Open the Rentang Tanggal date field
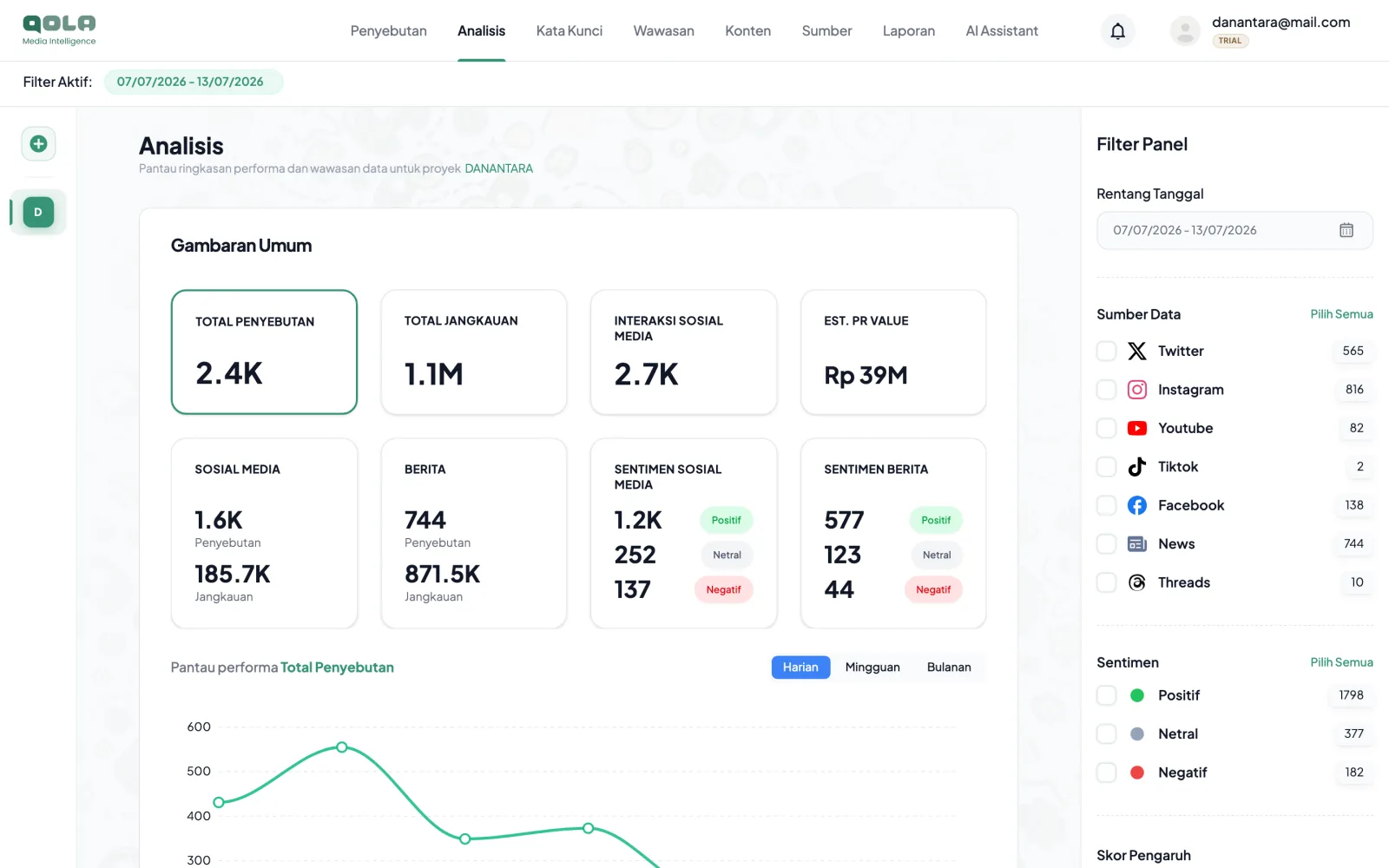Viewport: 1389px width, 868px height. 1234,230
